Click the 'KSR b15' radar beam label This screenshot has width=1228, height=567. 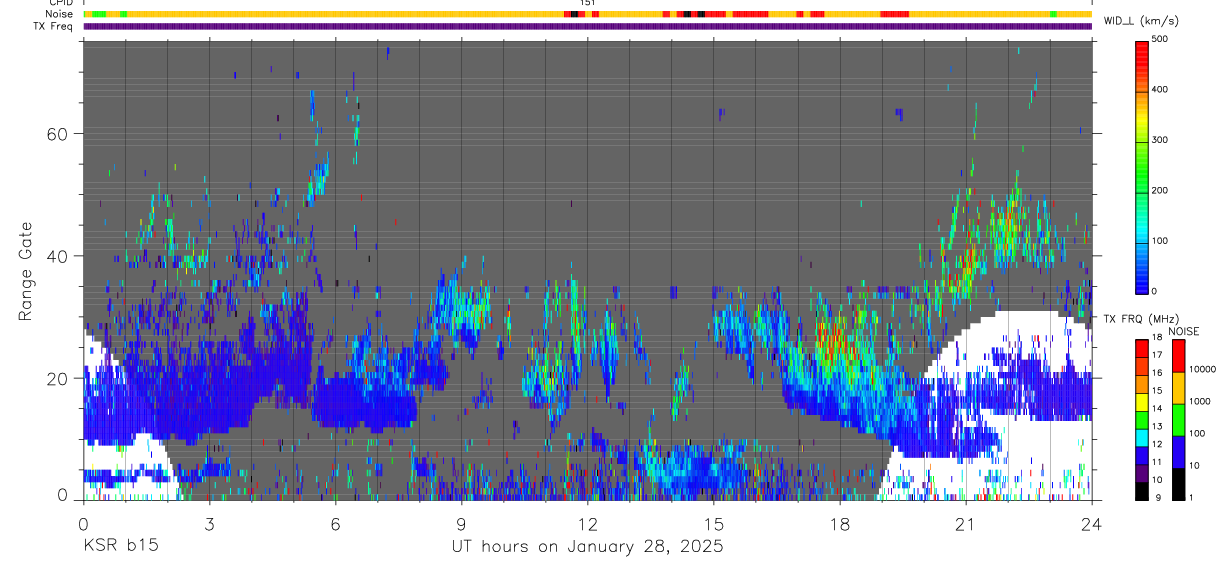point(120,547)
